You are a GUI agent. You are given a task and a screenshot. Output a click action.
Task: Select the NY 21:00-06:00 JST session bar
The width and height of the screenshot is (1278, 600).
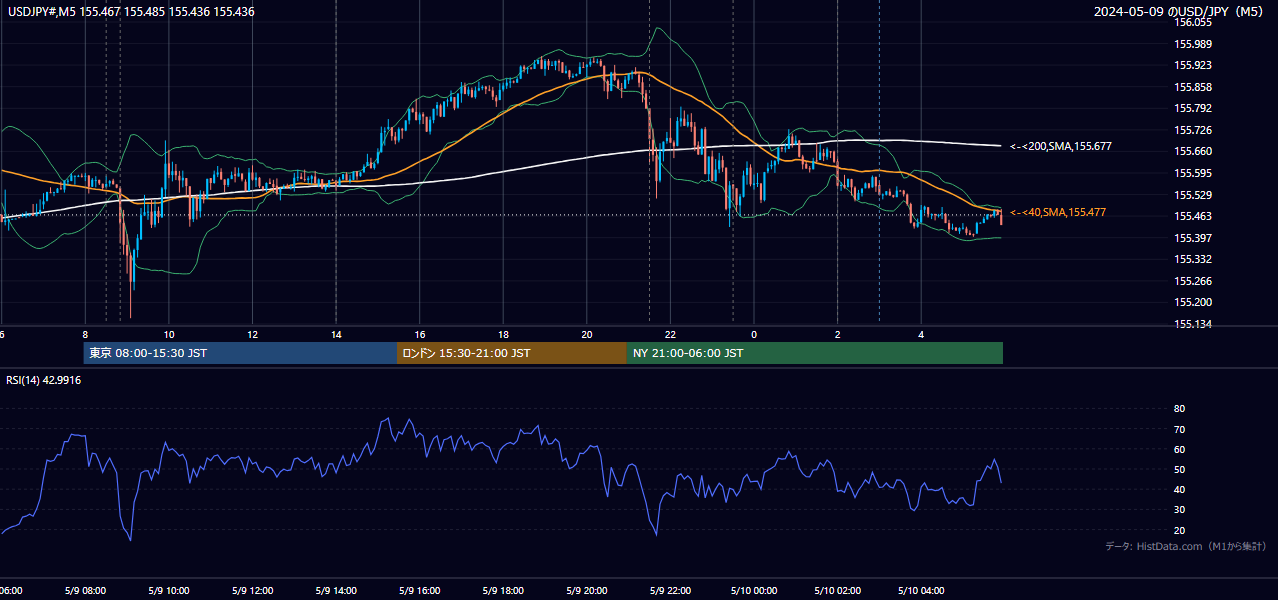click(x=815, y=353)
